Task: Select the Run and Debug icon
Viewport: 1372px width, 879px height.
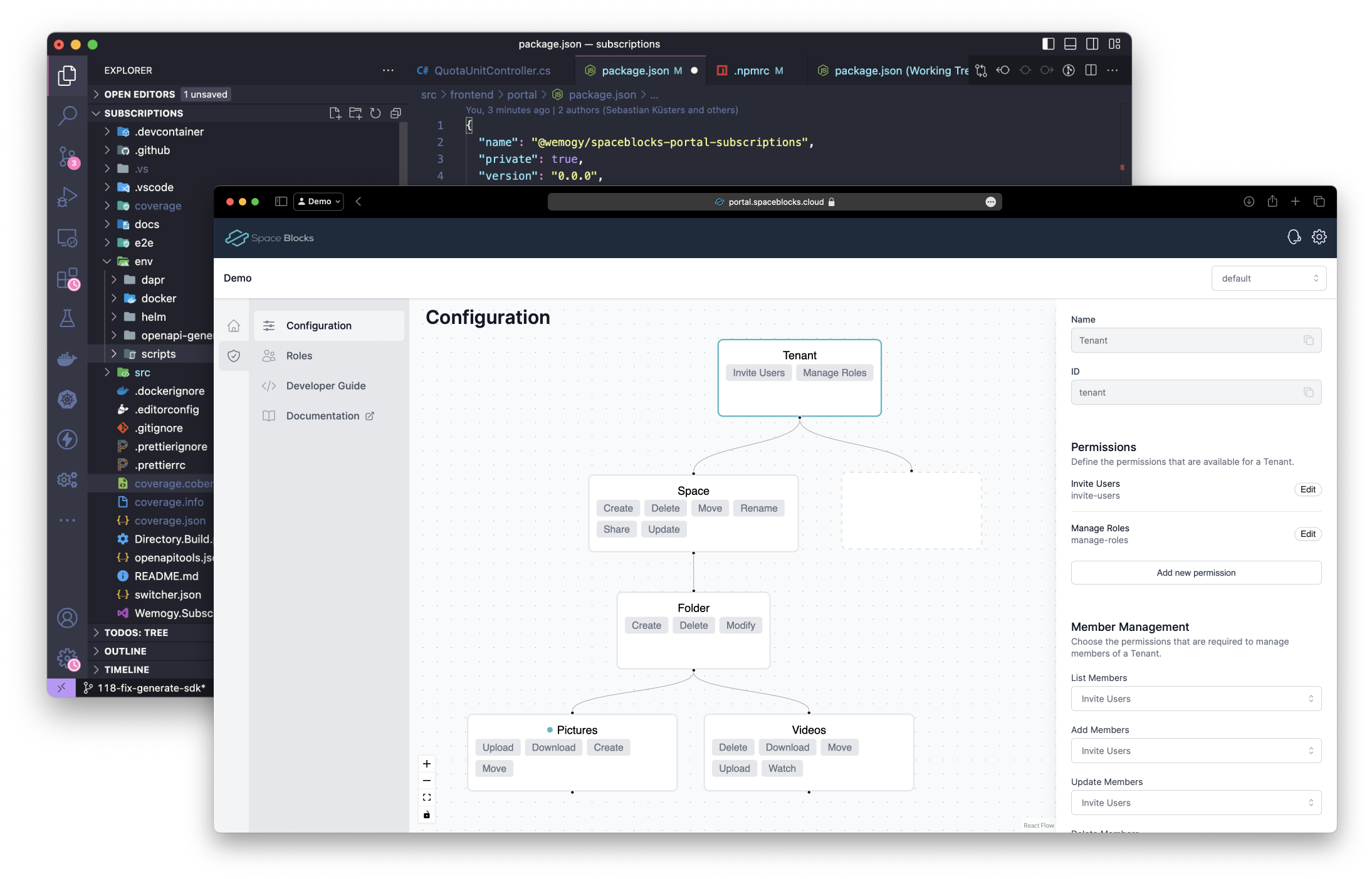Action: tap(67, 197)
